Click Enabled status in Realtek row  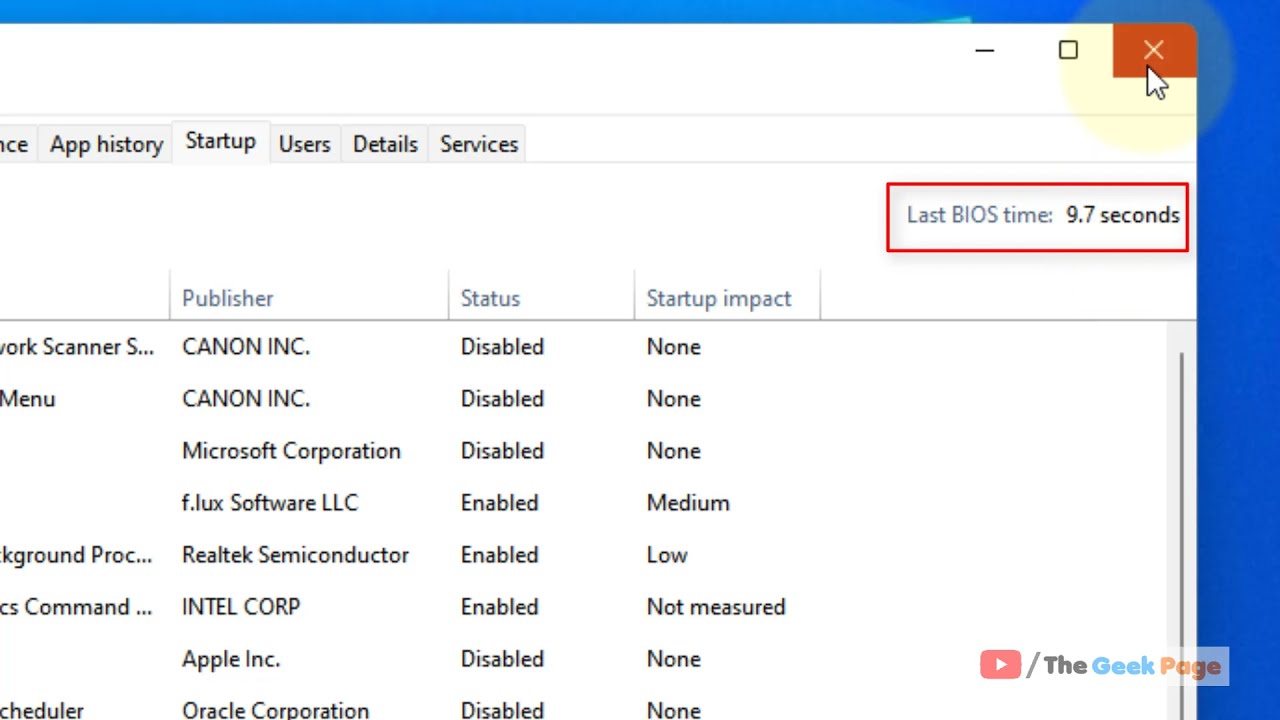(x=499, y=555)
